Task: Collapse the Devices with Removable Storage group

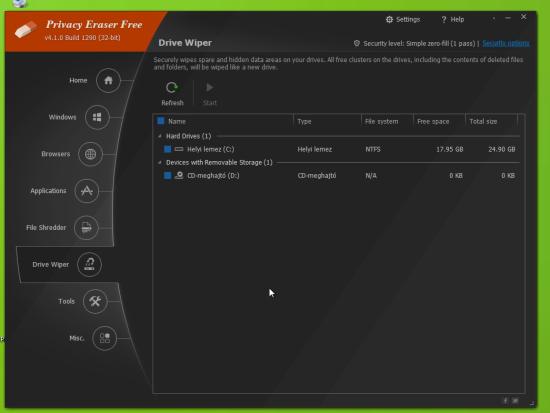Action: coord(160,162)
